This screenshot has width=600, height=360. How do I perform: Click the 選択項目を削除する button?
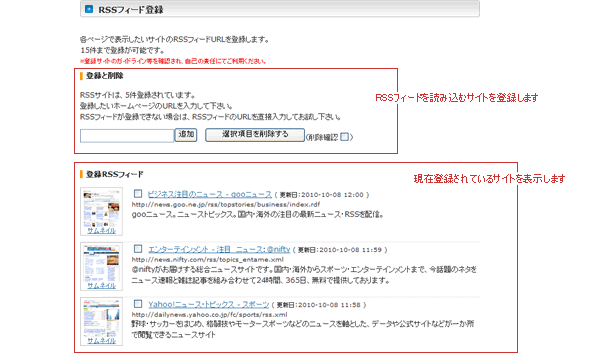(255, 135)
